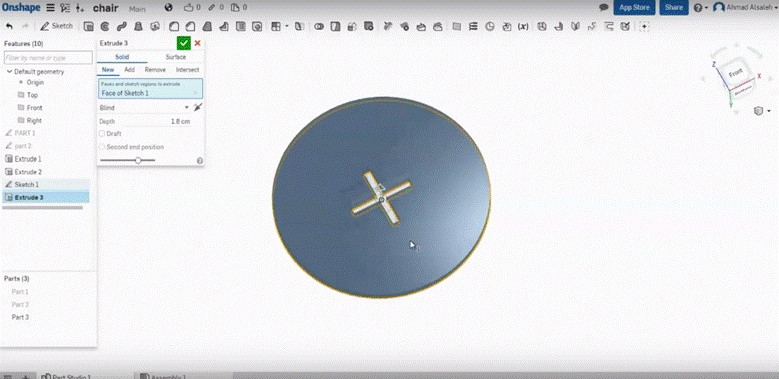Click the chair document title
This screenshot has width=779, height=379.
tap(105, 8)
